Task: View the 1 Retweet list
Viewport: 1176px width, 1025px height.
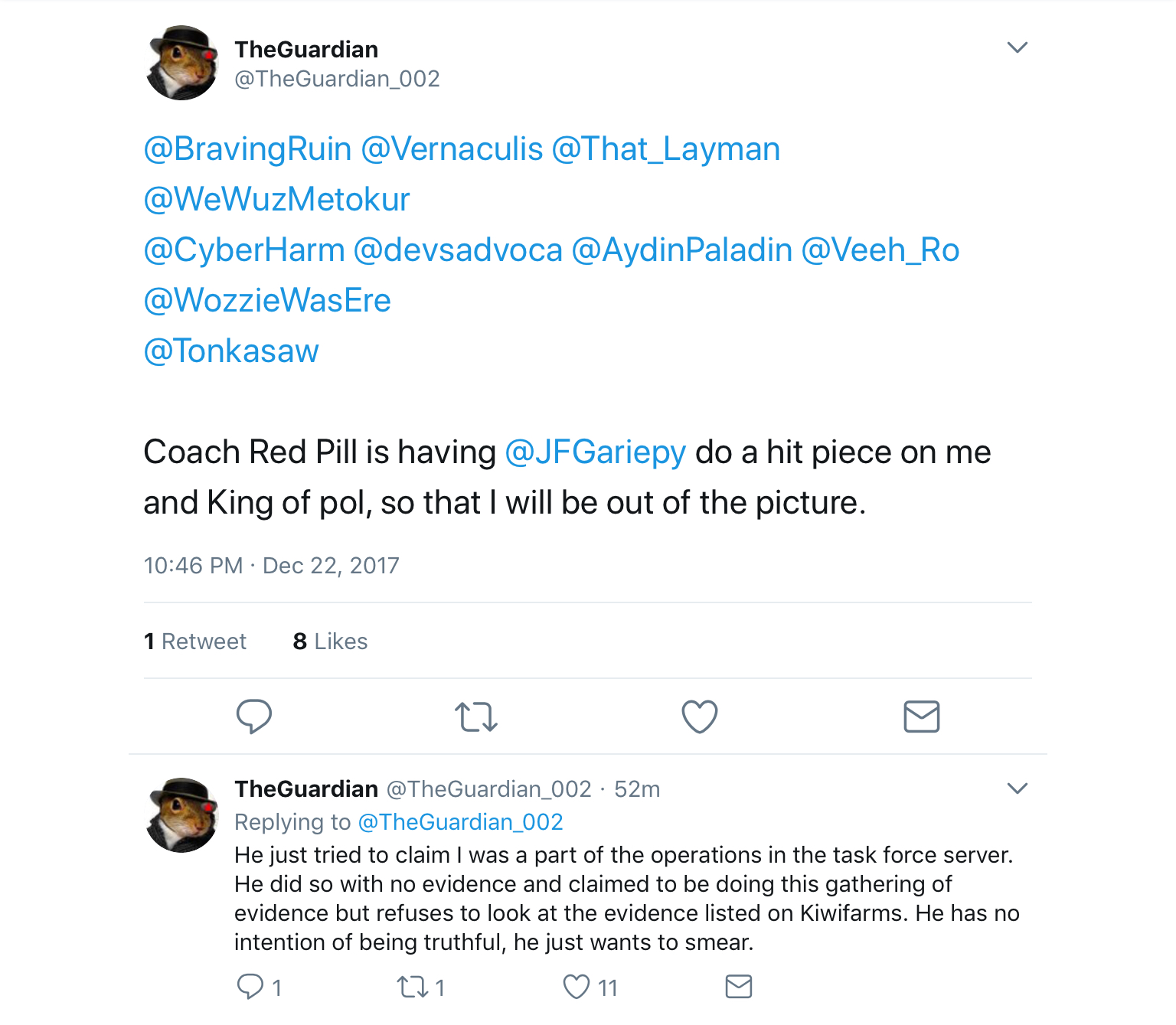Action: pyautogui.click(x=195, y=641)
